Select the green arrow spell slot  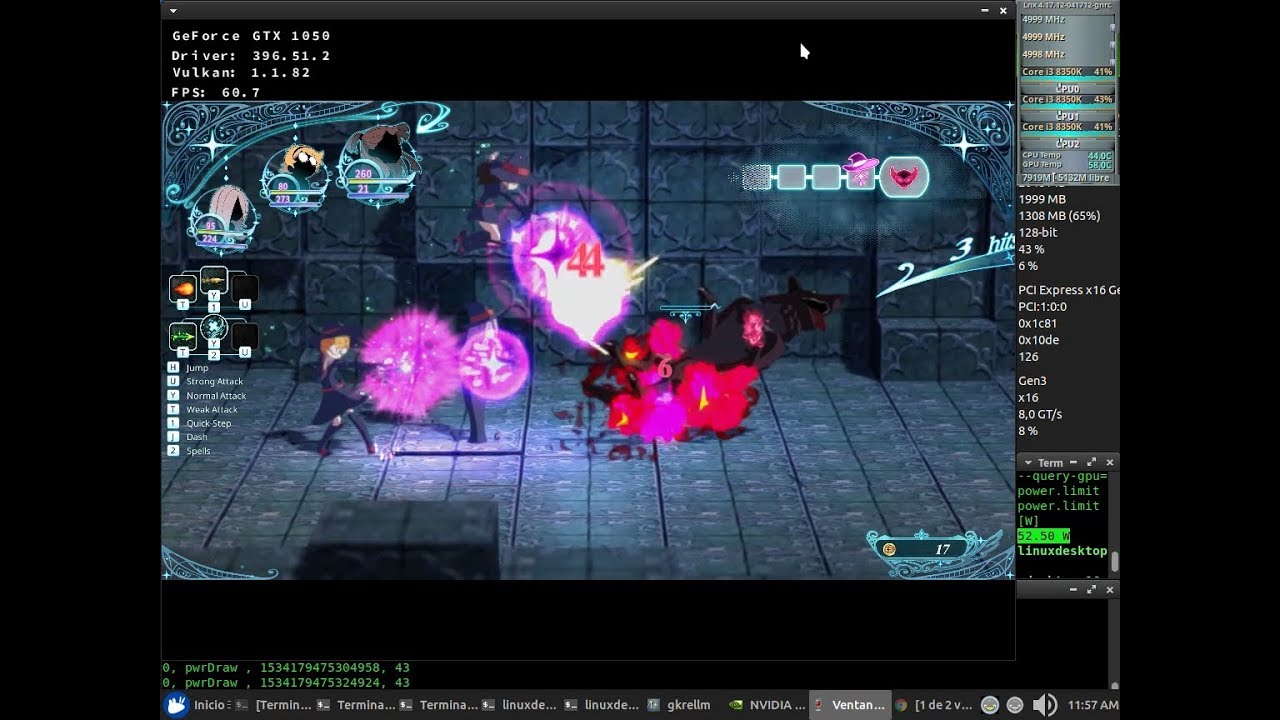[x=182, y=335]
